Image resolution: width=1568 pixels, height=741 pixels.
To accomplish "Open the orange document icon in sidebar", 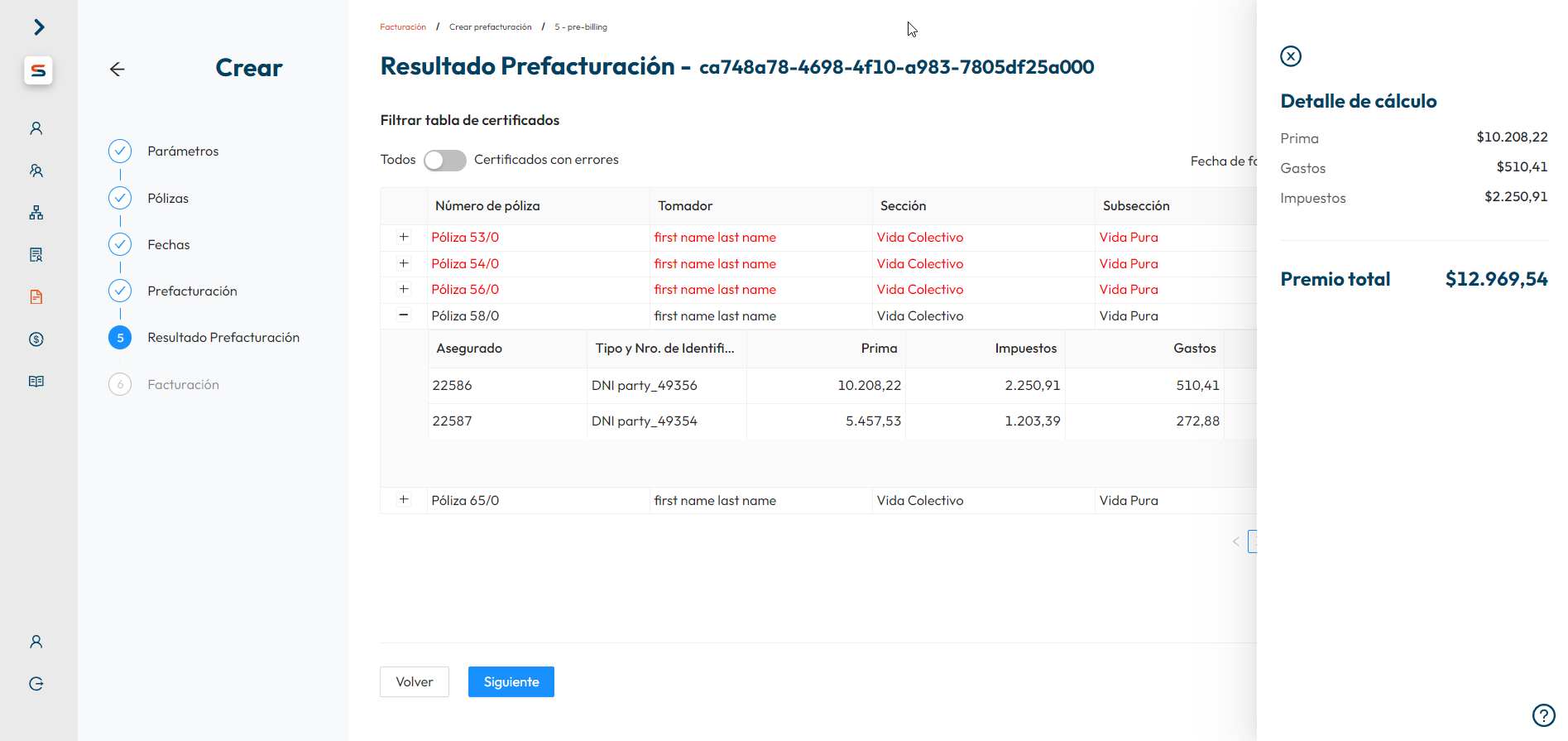I will coord(36,297).
